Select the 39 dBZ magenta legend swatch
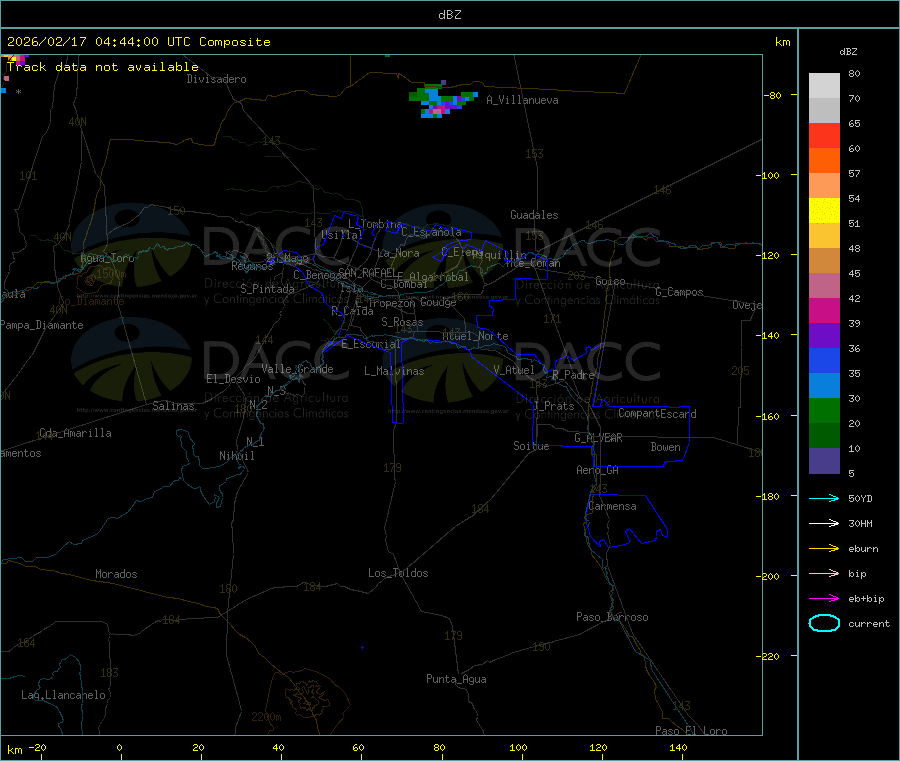Screen dimensions: 900x761 click(x=824, y=310)
